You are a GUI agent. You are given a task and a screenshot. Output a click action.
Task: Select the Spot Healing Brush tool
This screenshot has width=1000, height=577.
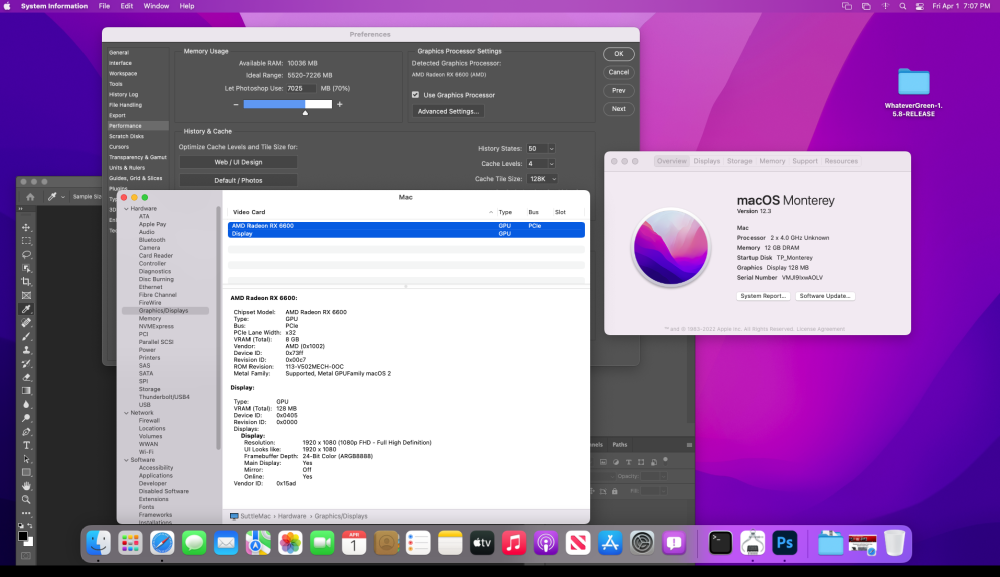(26, 323)
